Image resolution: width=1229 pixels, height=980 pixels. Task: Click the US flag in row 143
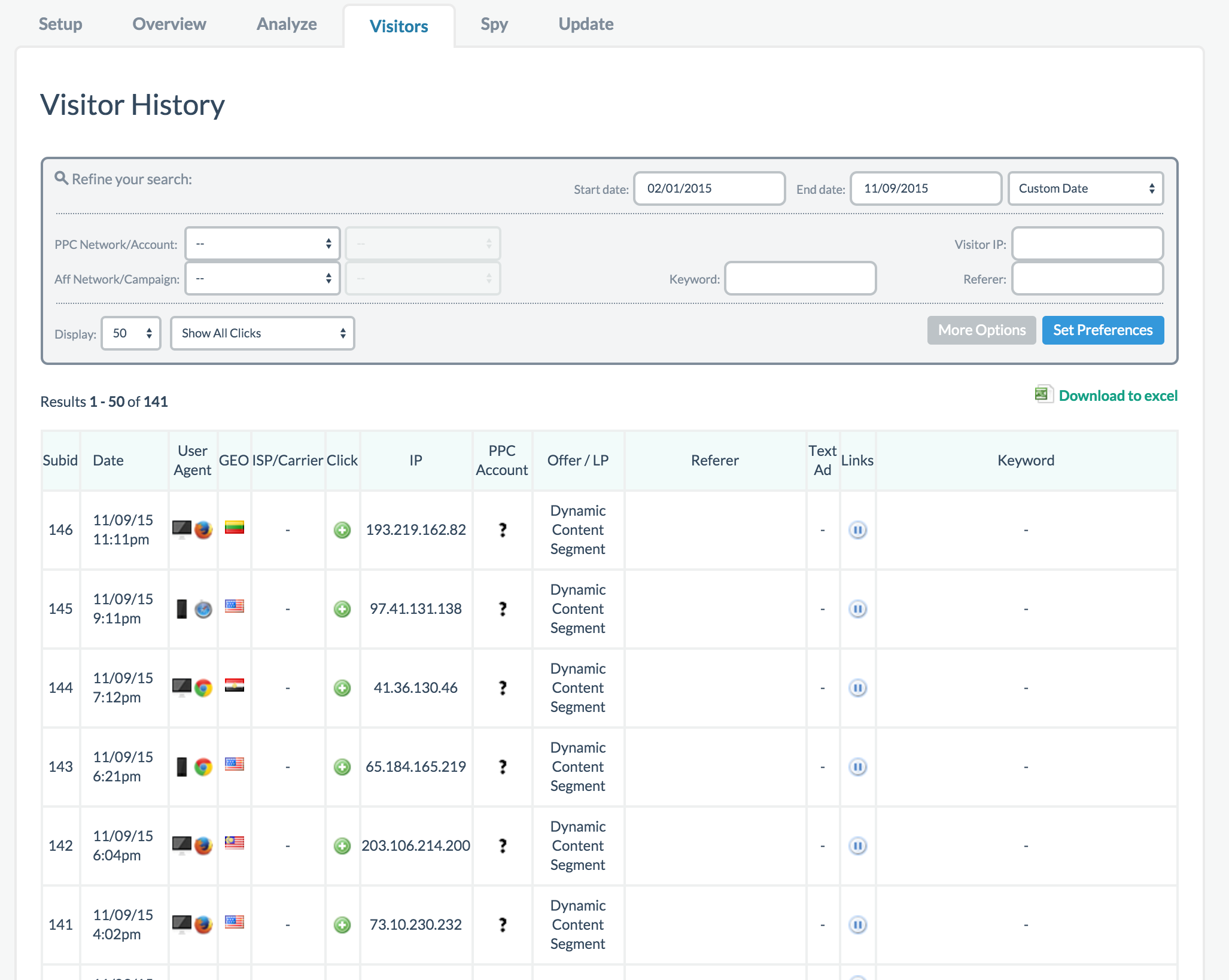point(234,765)
